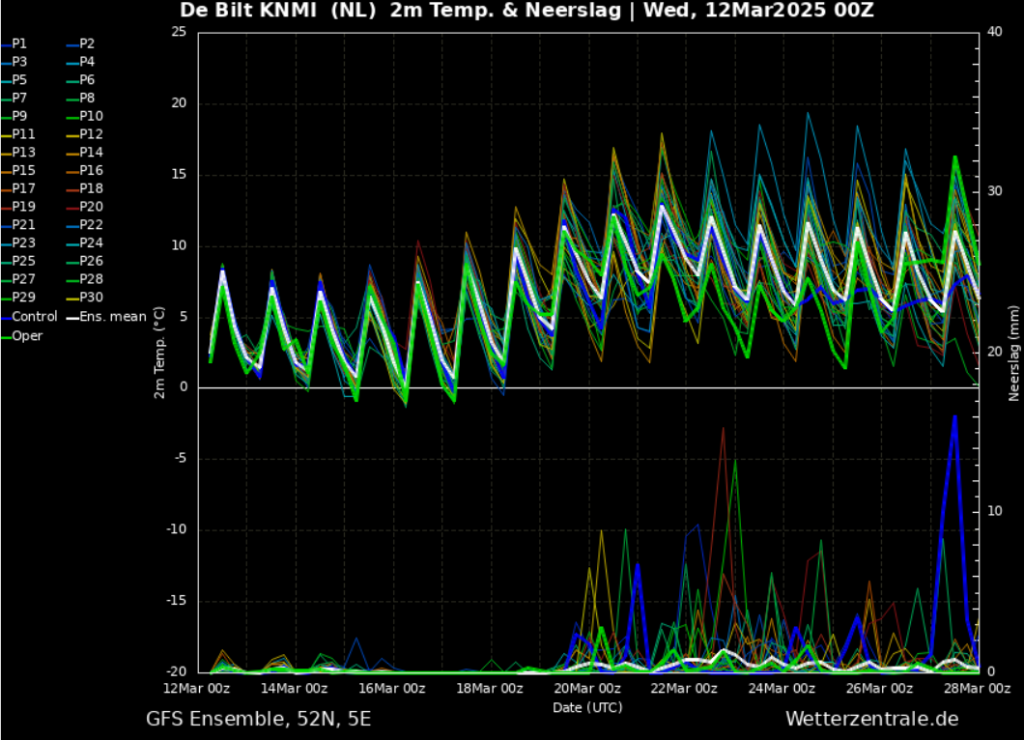Click the P7 legend color line

6,99
